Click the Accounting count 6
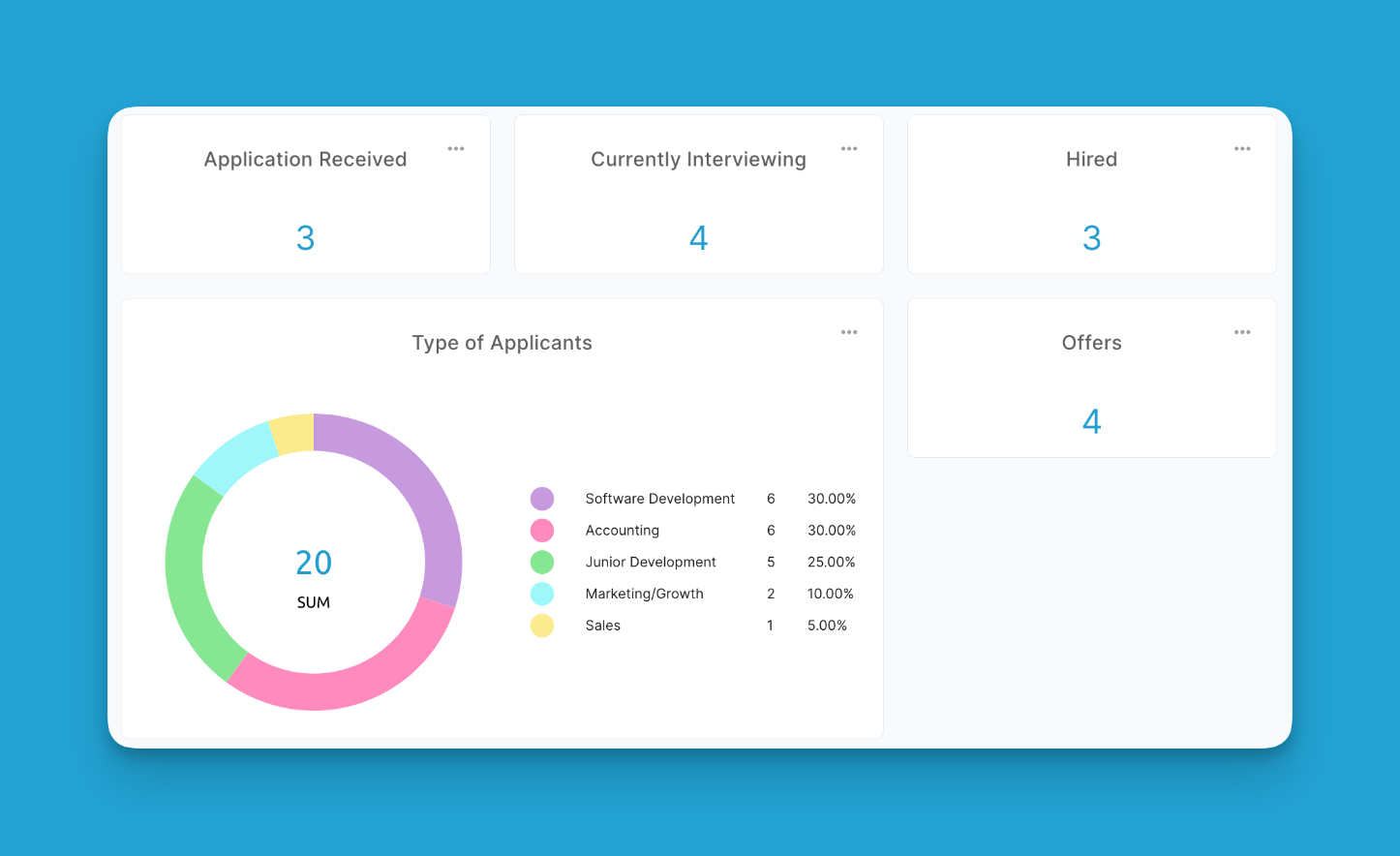This screenshot has height=856, width=1400. (771, 531)
